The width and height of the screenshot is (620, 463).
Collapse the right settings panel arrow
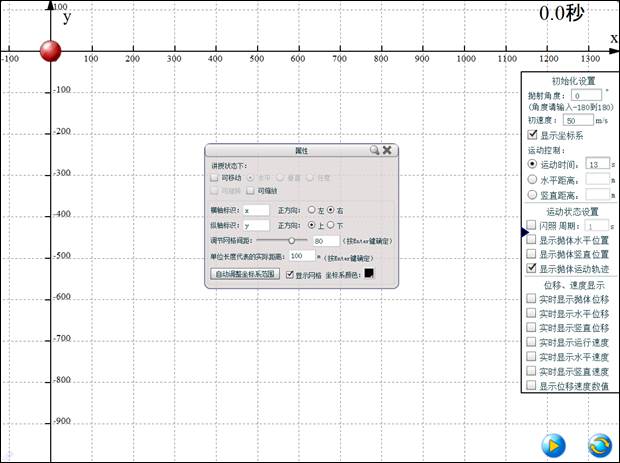523,232
